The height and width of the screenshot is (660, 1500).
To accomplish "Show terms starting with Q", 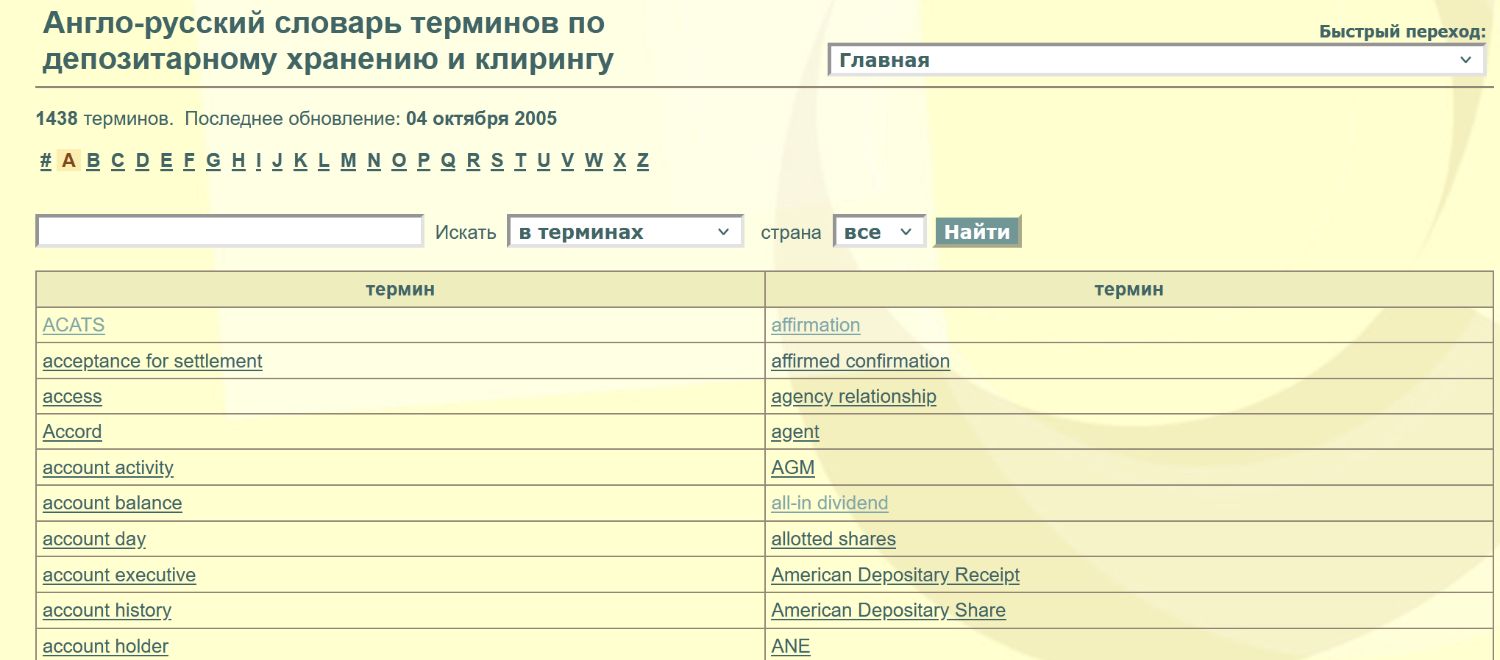I will tap(448, 160).
